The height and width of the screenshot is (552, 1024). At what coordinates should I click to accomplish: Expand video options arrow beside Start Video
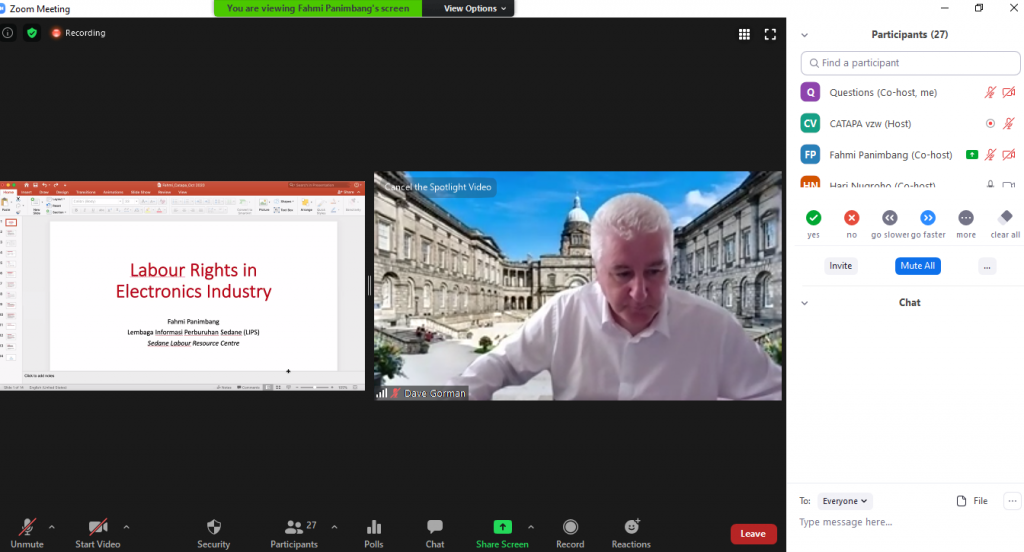click(x=126, y=527)
